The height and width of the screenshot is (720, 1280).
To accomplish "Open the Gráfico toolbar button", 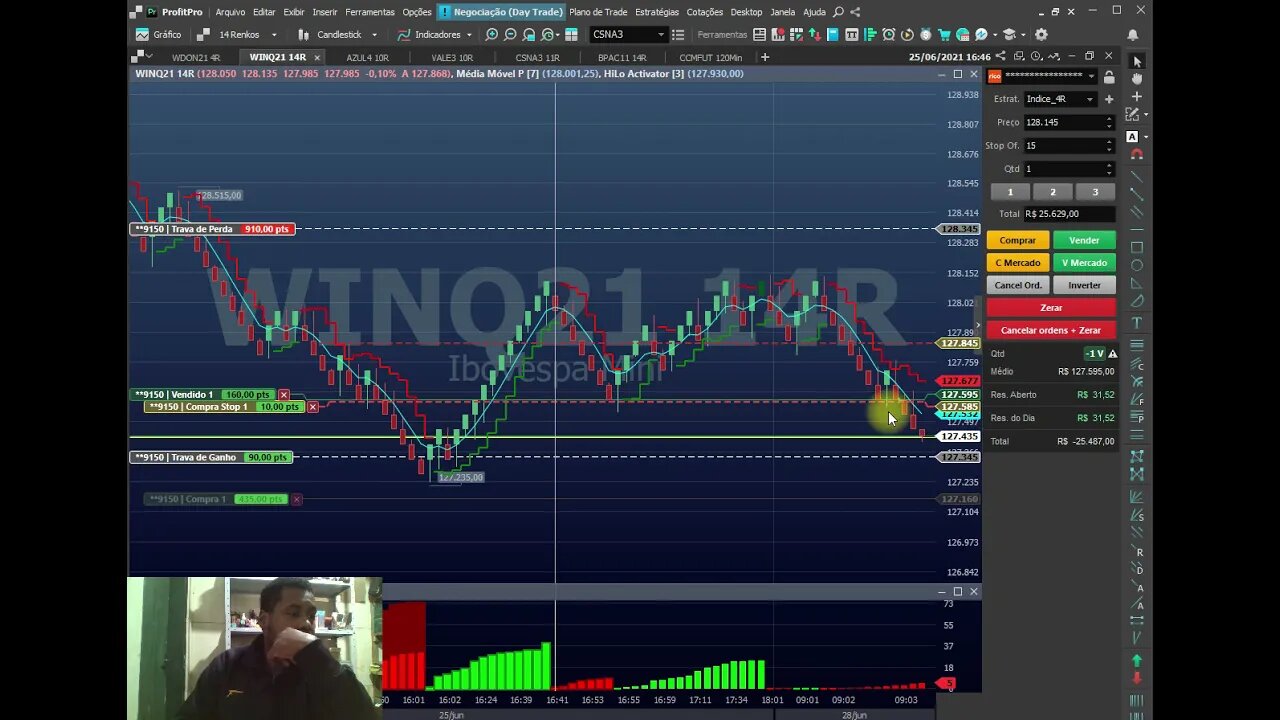I will 158,34.
